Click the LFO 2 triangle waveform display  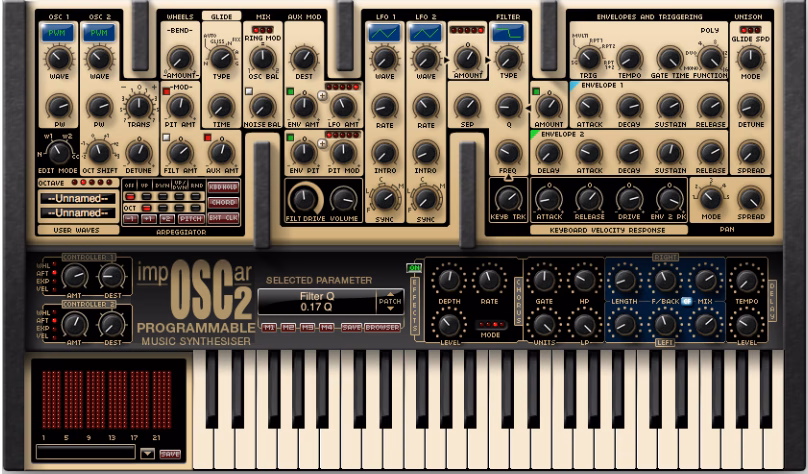(x=426, y=33)
